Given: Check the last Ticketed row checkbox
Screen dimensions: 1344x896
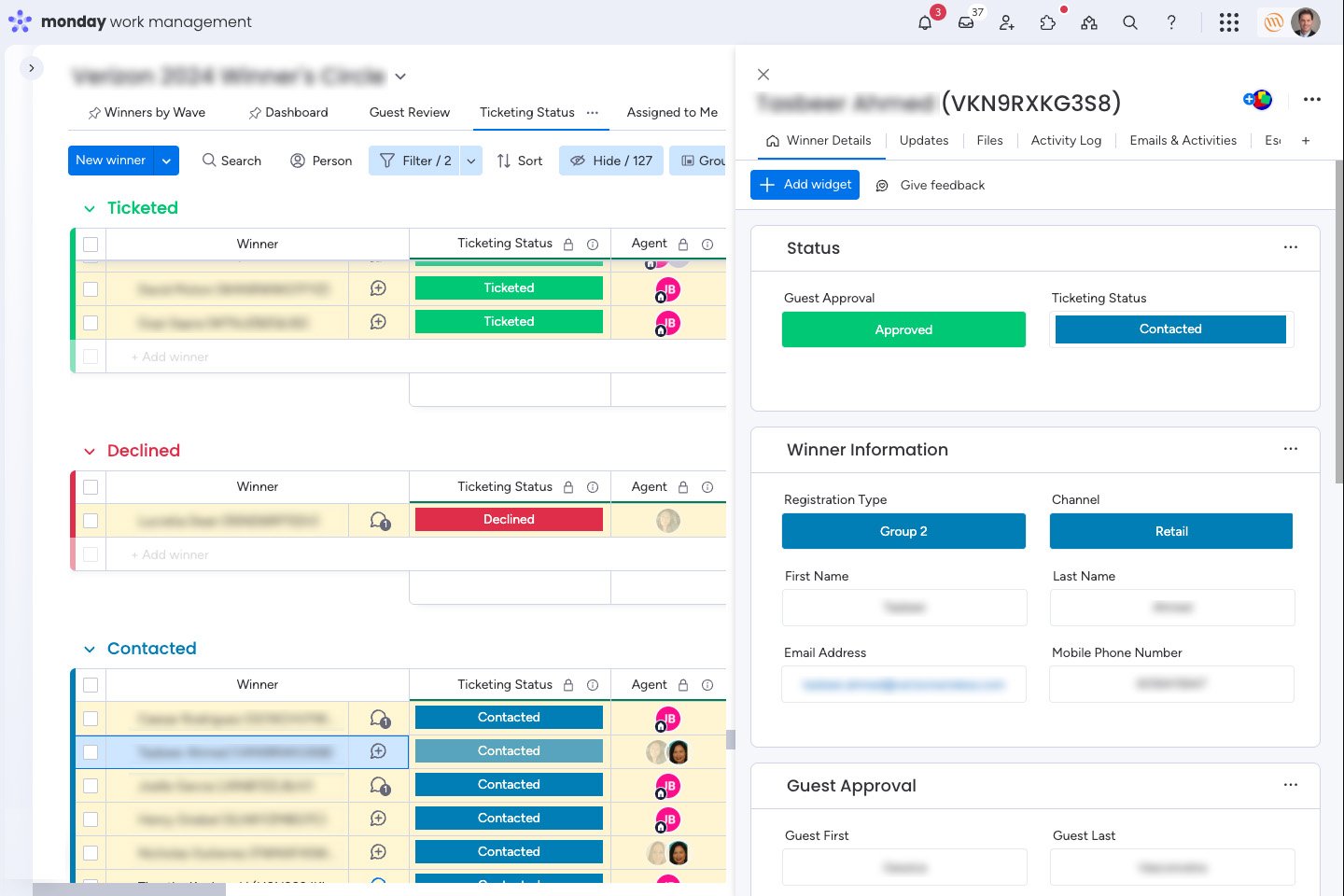Looking at the screenshot, I should pyautogui.click(x=91, y=323).
